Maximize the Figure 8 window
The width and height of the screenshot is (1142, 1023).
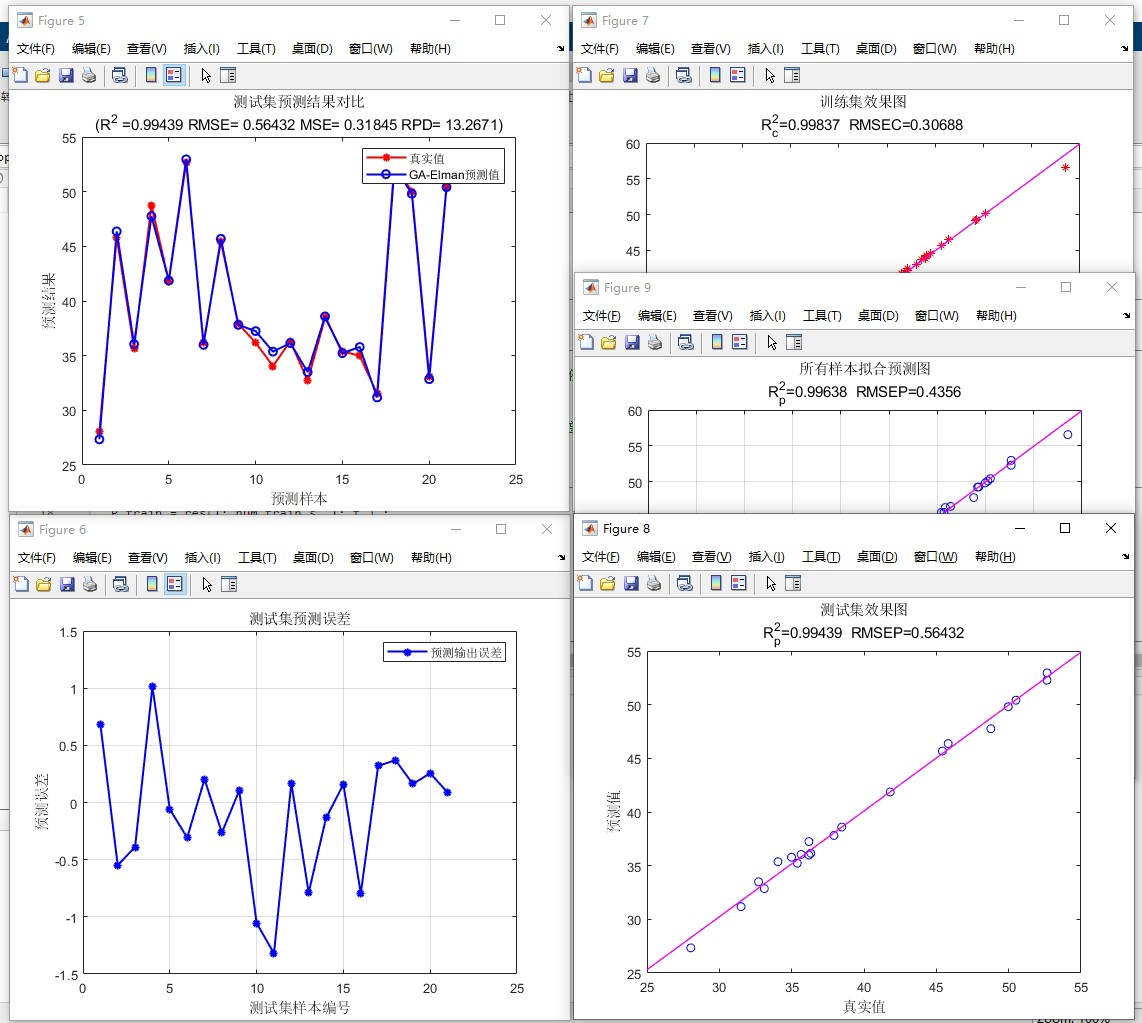point(1065,528)
